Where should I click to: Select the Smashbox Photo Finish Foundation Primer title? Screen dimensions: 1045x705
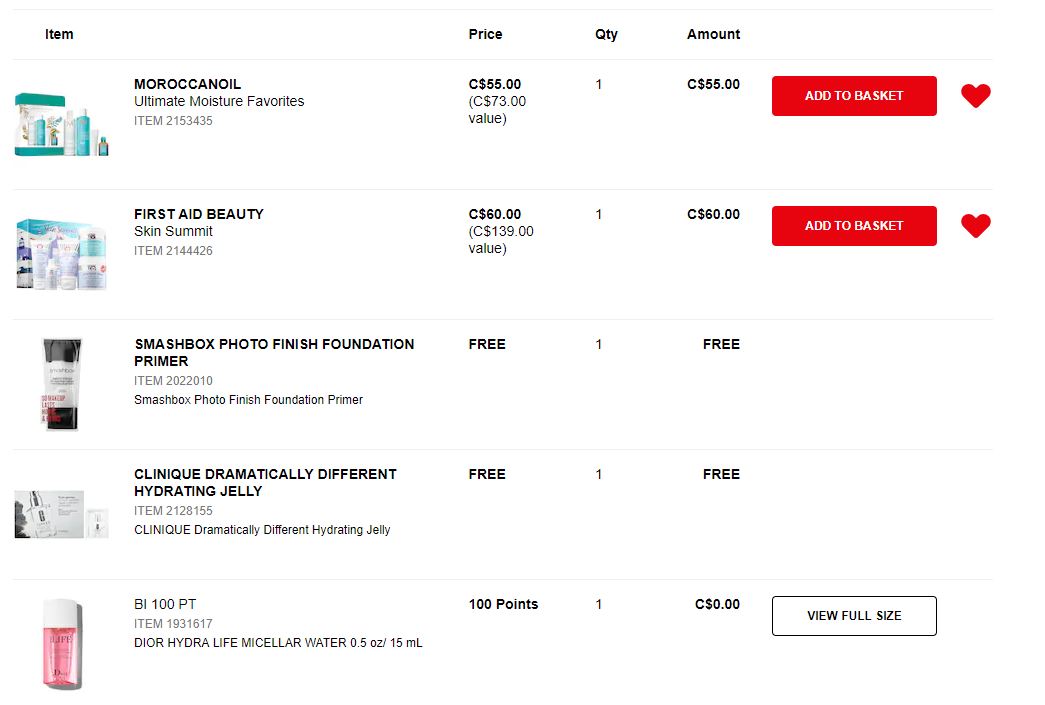[274, 352]
